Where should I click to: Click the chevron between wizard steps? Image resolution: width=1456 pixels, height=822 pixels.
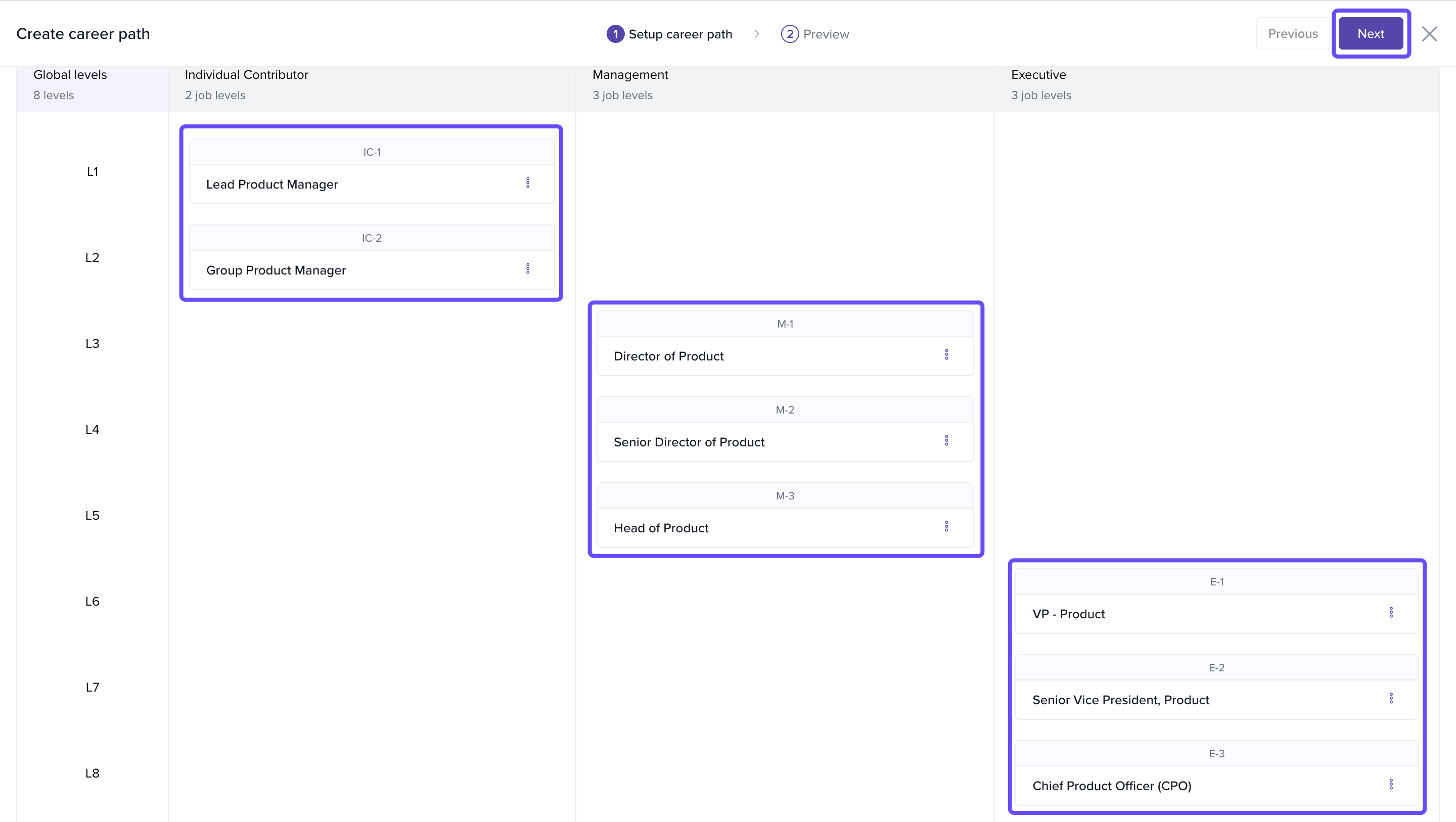pyautogui.click(x=757, y=34)
